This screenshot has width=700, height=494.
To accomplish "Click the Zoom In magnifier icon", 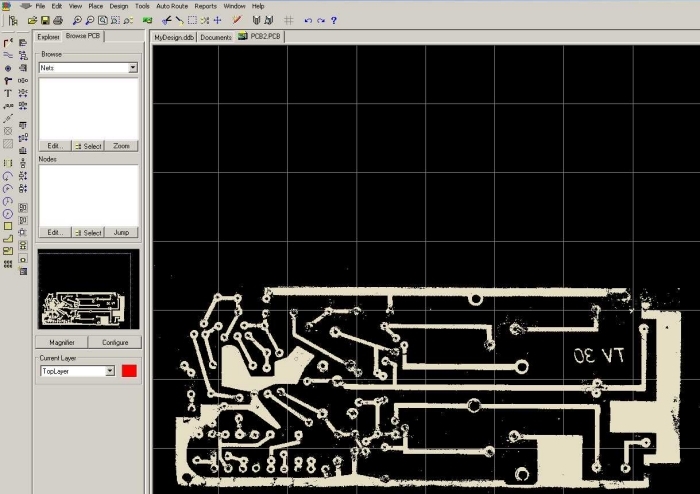I will pos(77,20).
